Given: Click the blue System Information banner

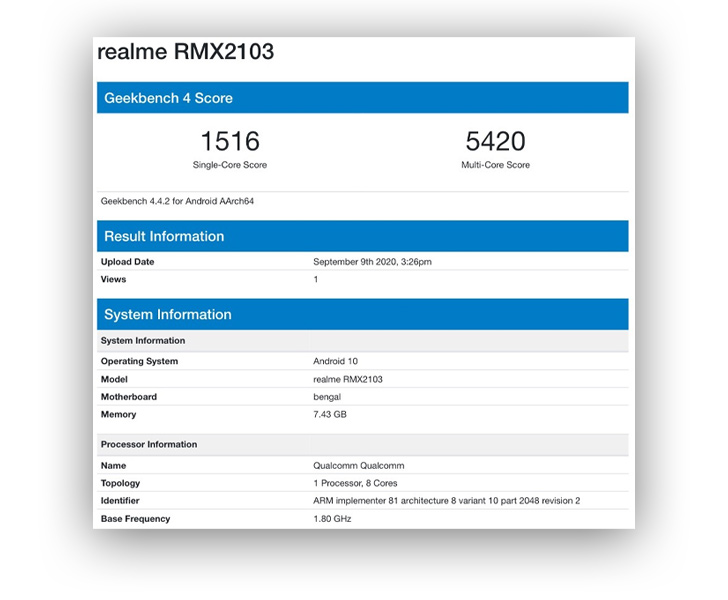Looking at the screenshot, I should pyautogui.click(x=363, y=314).
